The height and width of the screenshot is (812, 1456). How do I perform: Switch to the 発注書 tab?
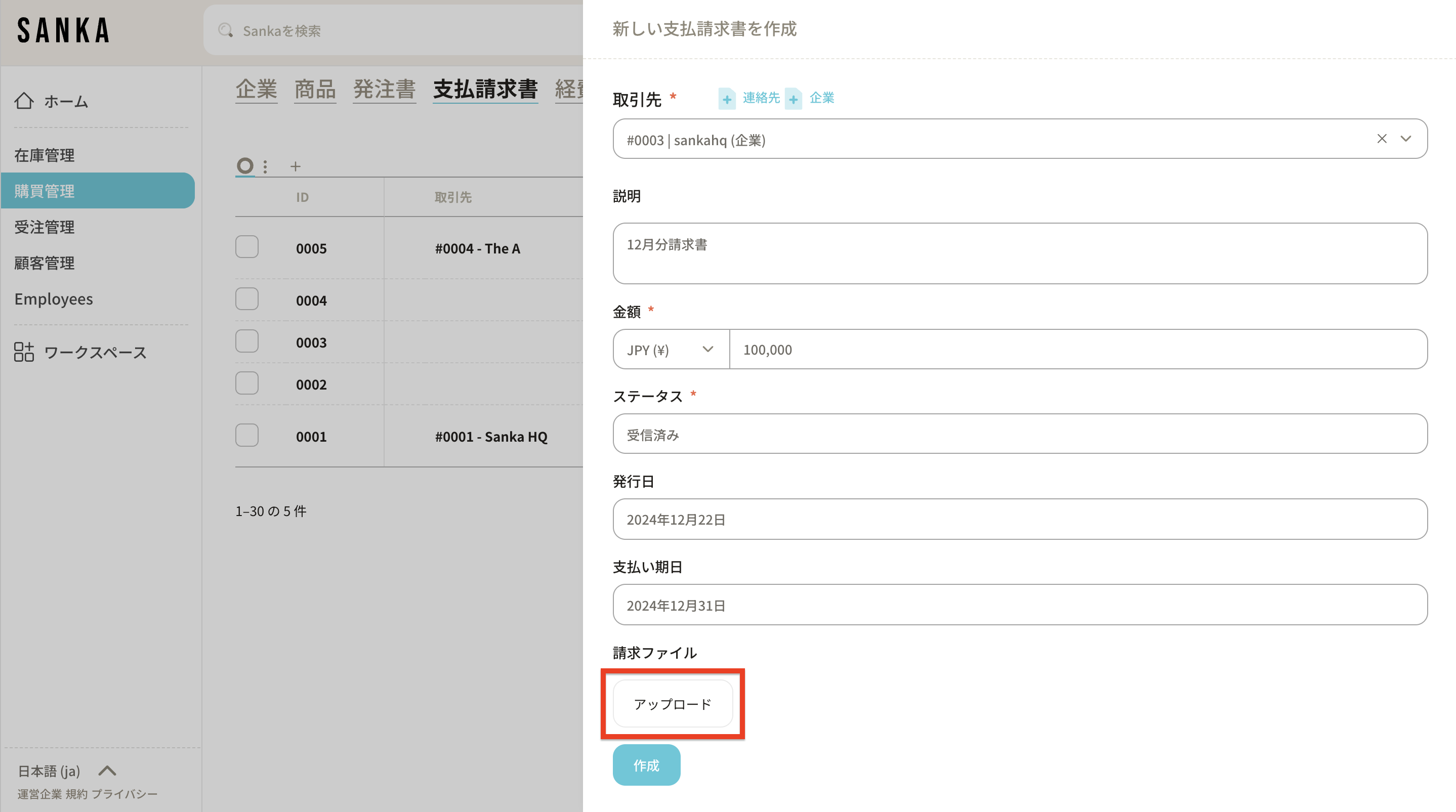coord(384,89)
